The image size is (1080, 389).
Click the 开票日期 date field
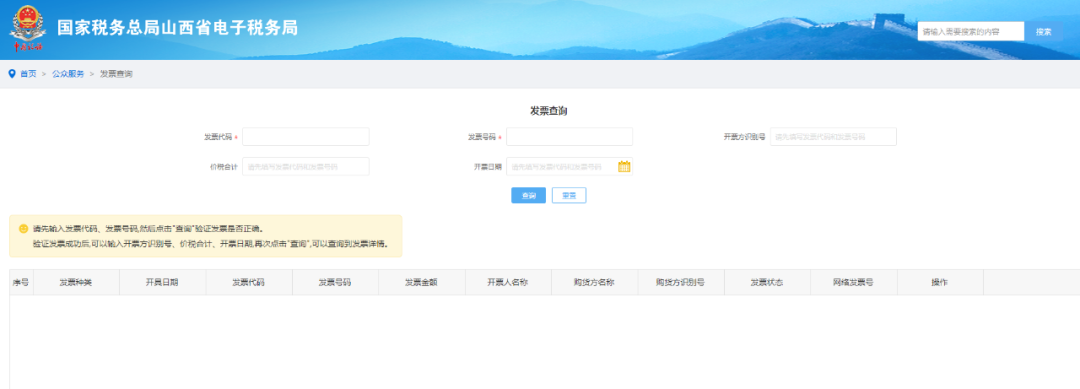[x=570, y=167]
